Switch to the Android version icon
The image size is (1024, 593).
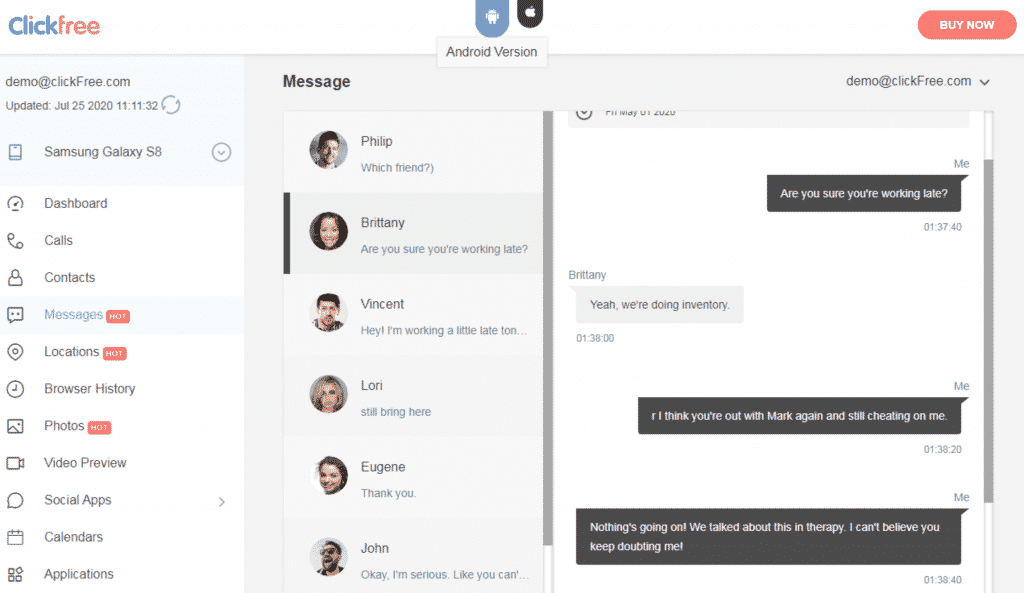pyautogui.click(x=492, y=16)
